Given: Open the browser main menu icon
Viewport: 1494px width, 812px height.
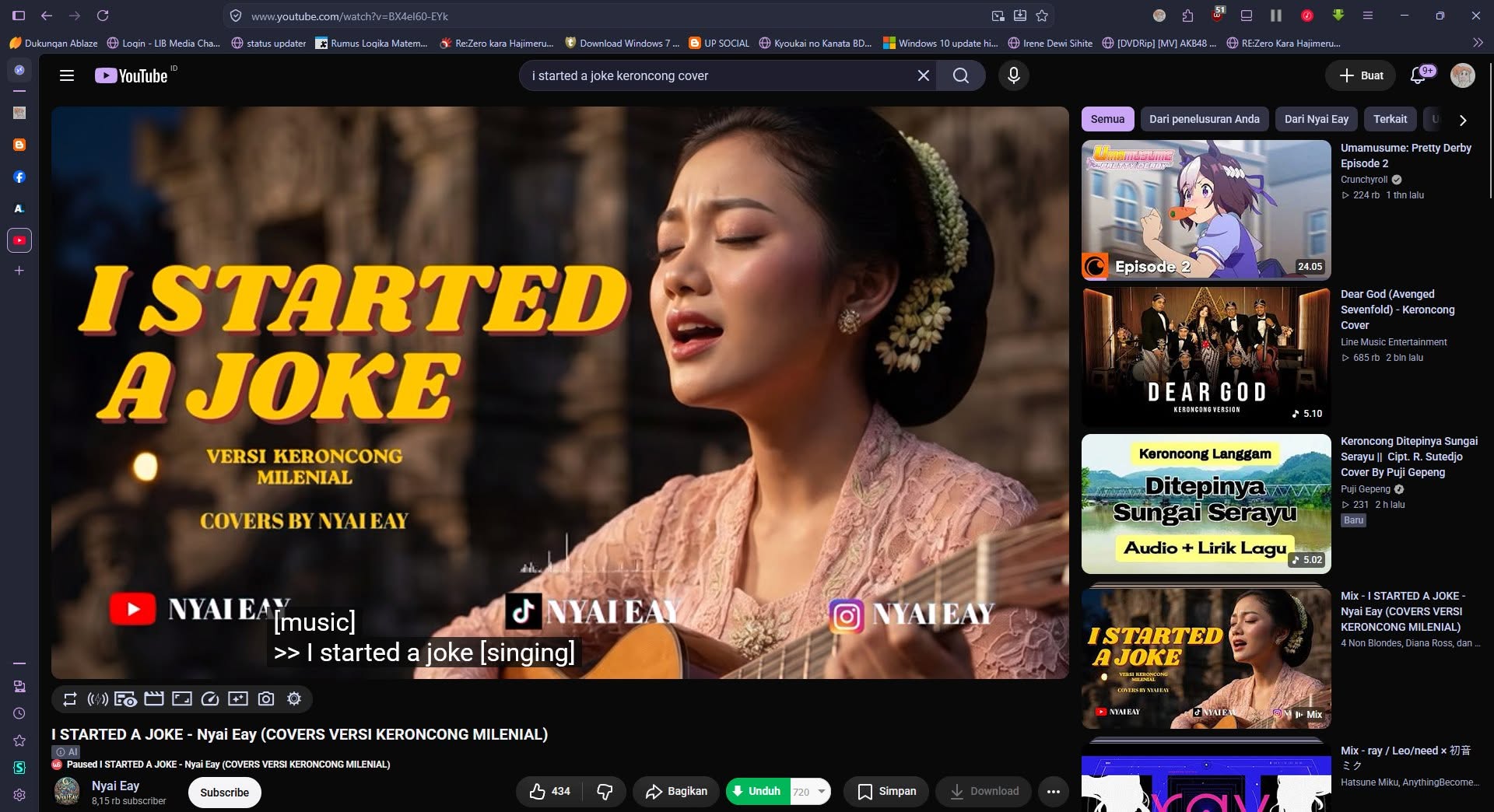Looking at the screenshot, I should coord(1367,16).
